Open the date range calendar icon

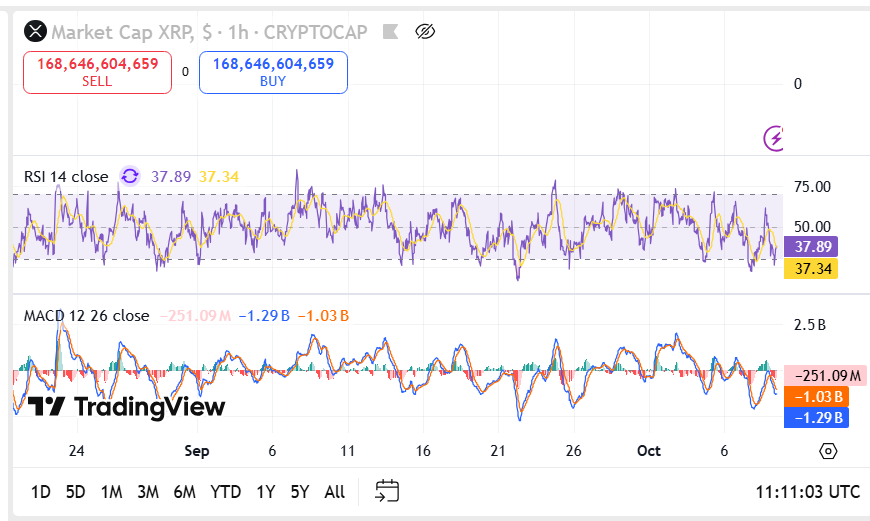(x=387, y=491)
